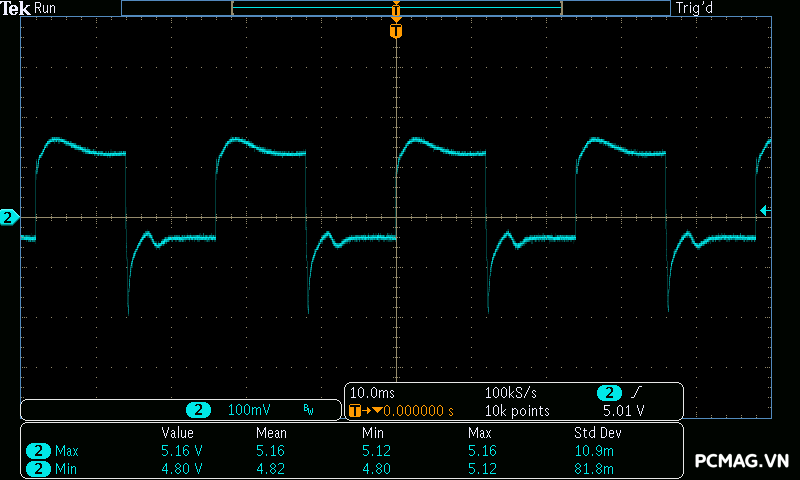Screen dimensions: 800x480
Task: Click the rising edge trigger slope symbol
Action: (637, 393)
